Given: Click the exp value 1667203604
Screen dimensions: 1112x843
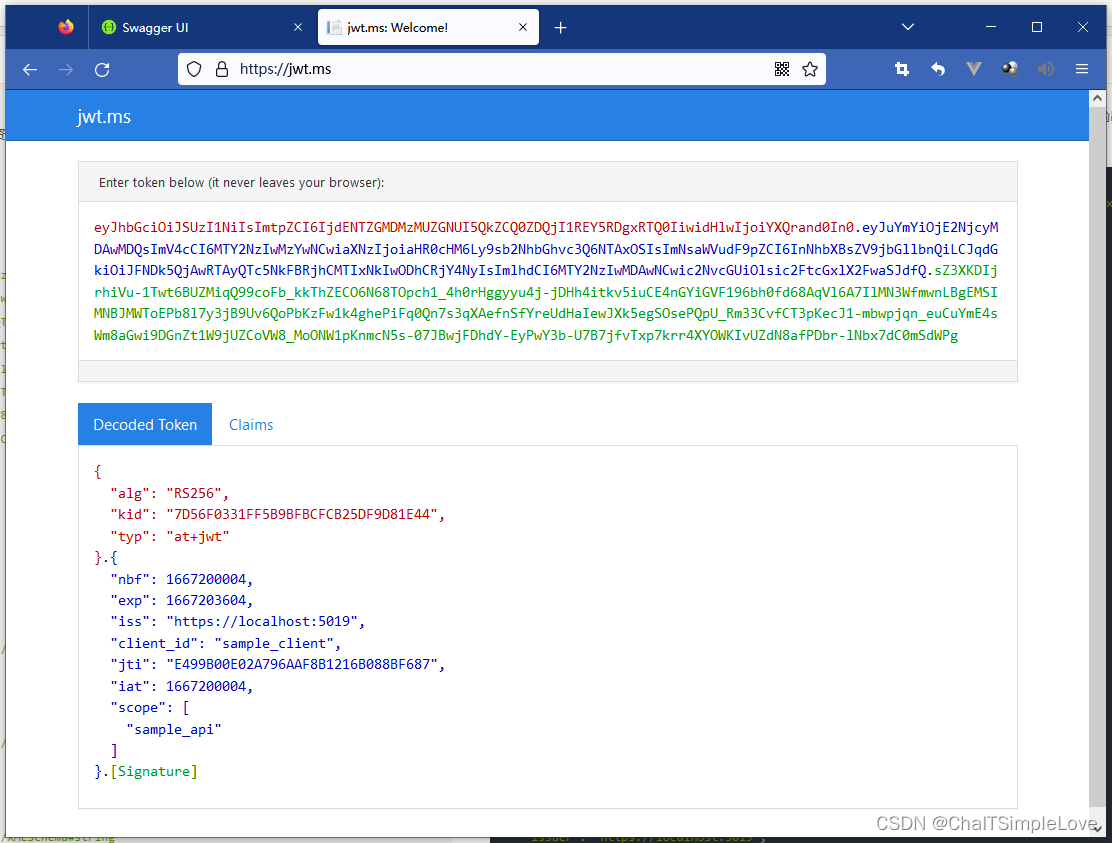Looking at the screenshot, I should pos(206,601).
